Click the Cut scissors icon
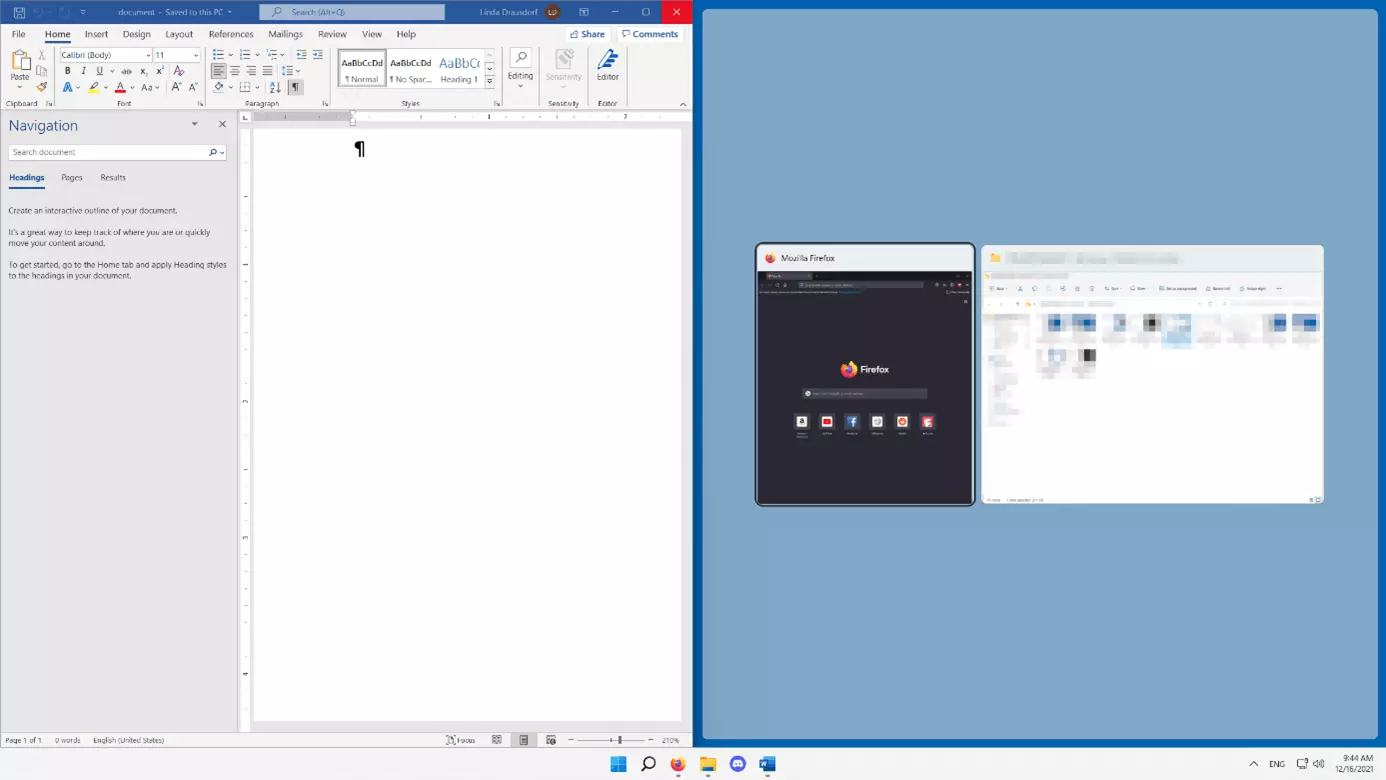This screenshot has width=1386, height=780. 42,55
